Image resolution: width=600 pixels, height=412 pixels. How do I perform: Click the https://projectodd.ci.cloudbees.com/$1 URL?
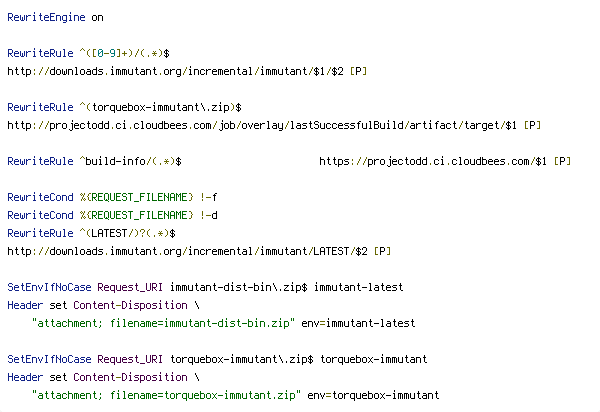coord(433,161)
